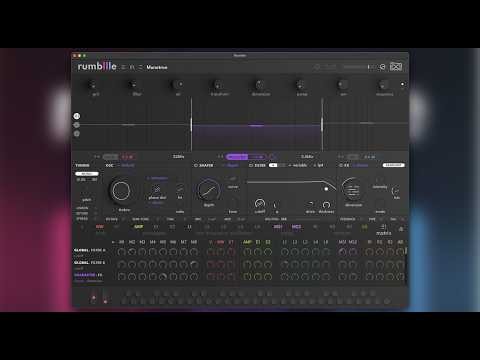The image size is (480, 360).
Task: Select the top white display-mode icon
Action: pos(77,116)
